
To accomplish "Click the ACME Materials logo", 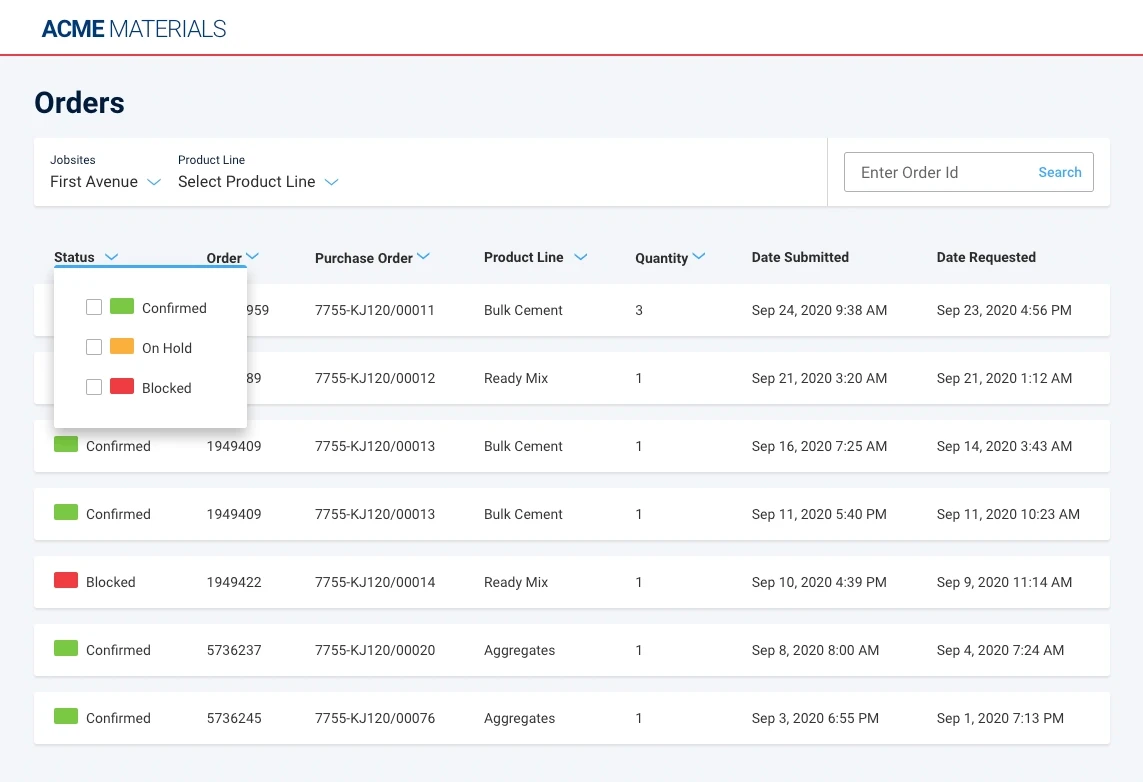I will [x=134, y=28].
